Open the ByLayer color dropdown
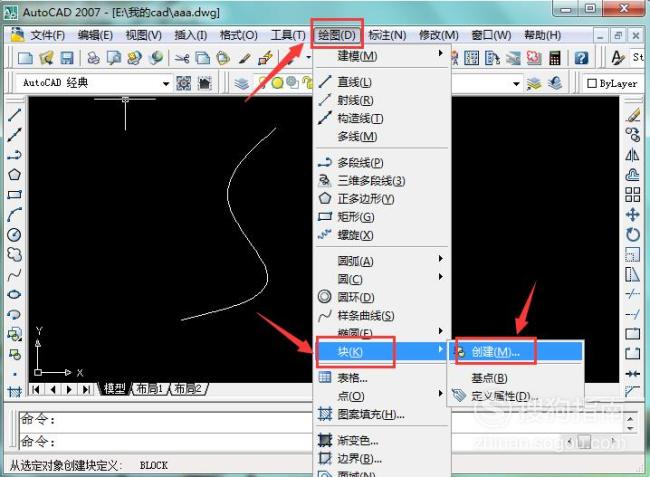 pyautogui.click(x=615, y=83)
